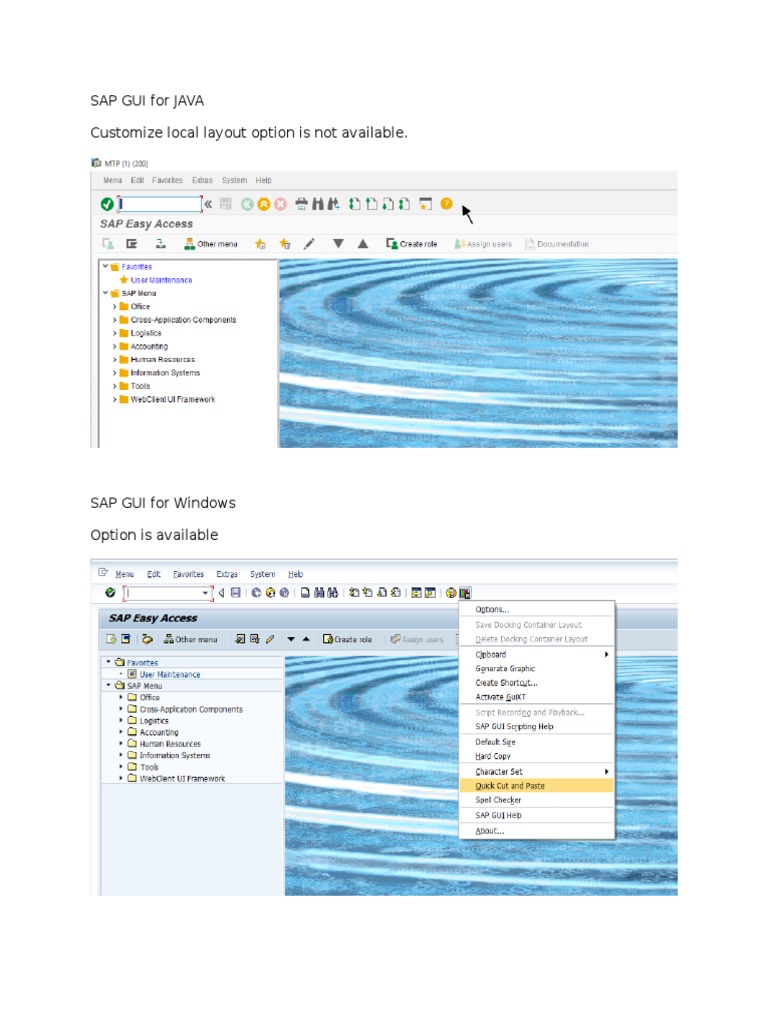Open System menu in Windows GUI menu bar
The width and height of the screenshot is (768, 1024).
[263, 574]
